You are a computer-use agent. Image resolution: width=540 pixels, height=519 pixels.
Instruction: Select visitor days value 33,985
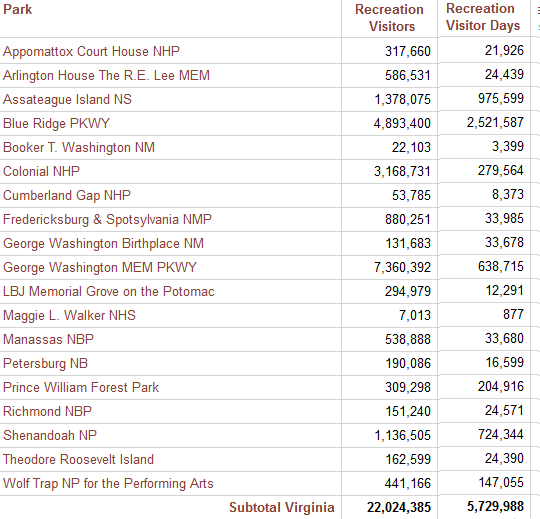pyautogui.click(x=504, y=219)
